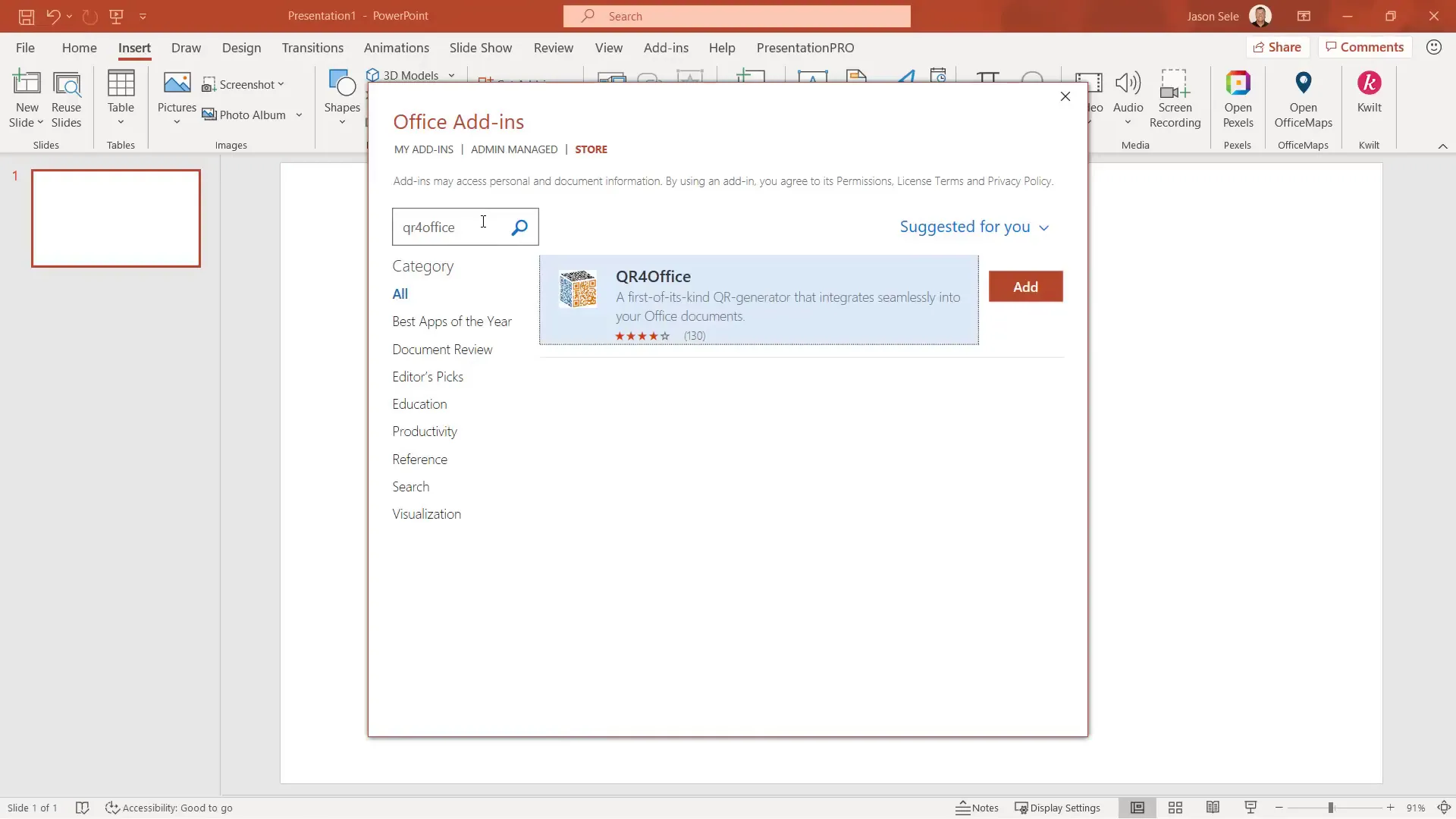Open the Transitions tab
1456x819 pixels.
(x=312, y=47)
